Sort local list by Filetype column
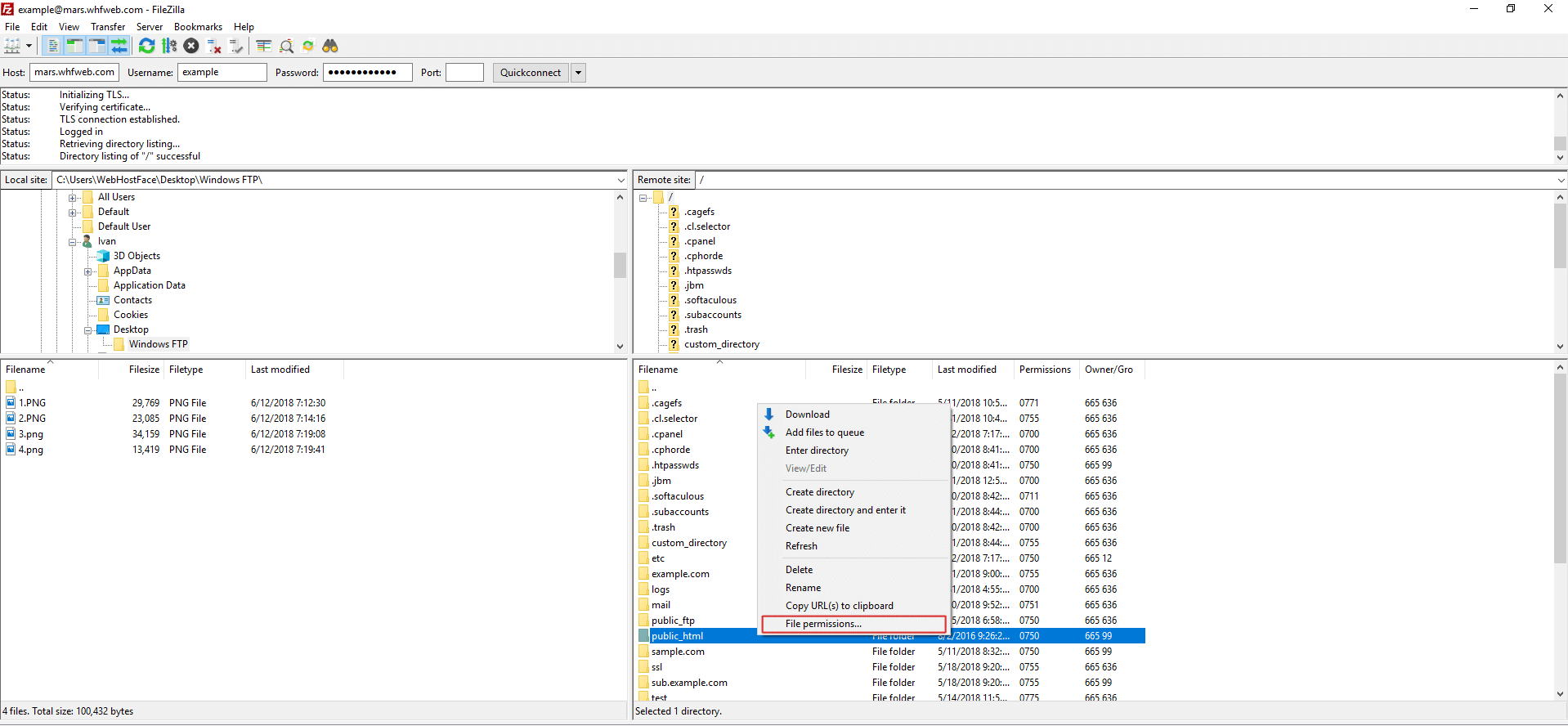The width and height of the screenshot is (1568, 726). (204, 370)
